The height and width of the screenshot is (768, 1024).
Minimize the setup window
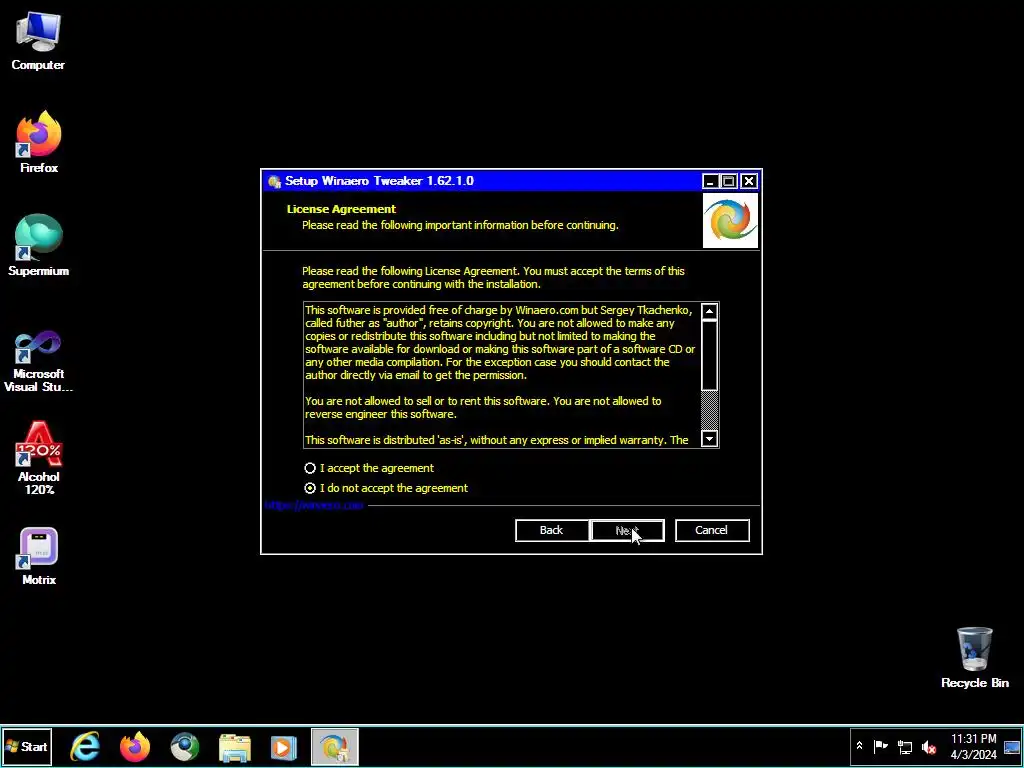(710, 181)
